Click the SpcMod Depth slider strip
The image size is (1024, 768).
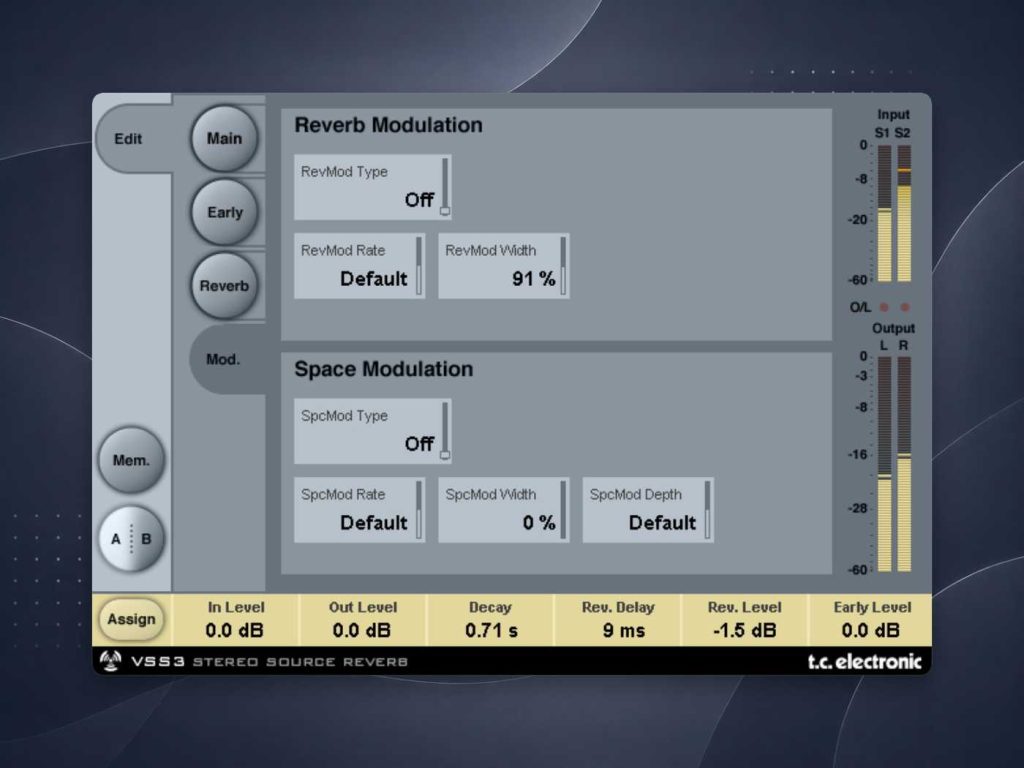coord(707,510)
